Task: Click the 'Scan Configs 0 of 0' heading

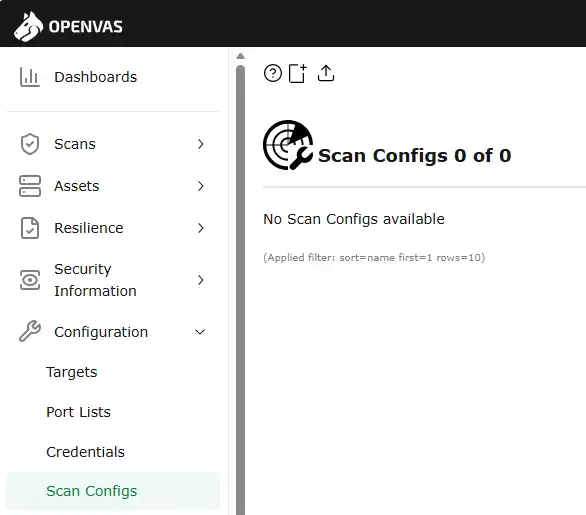Action: [414, 155]
